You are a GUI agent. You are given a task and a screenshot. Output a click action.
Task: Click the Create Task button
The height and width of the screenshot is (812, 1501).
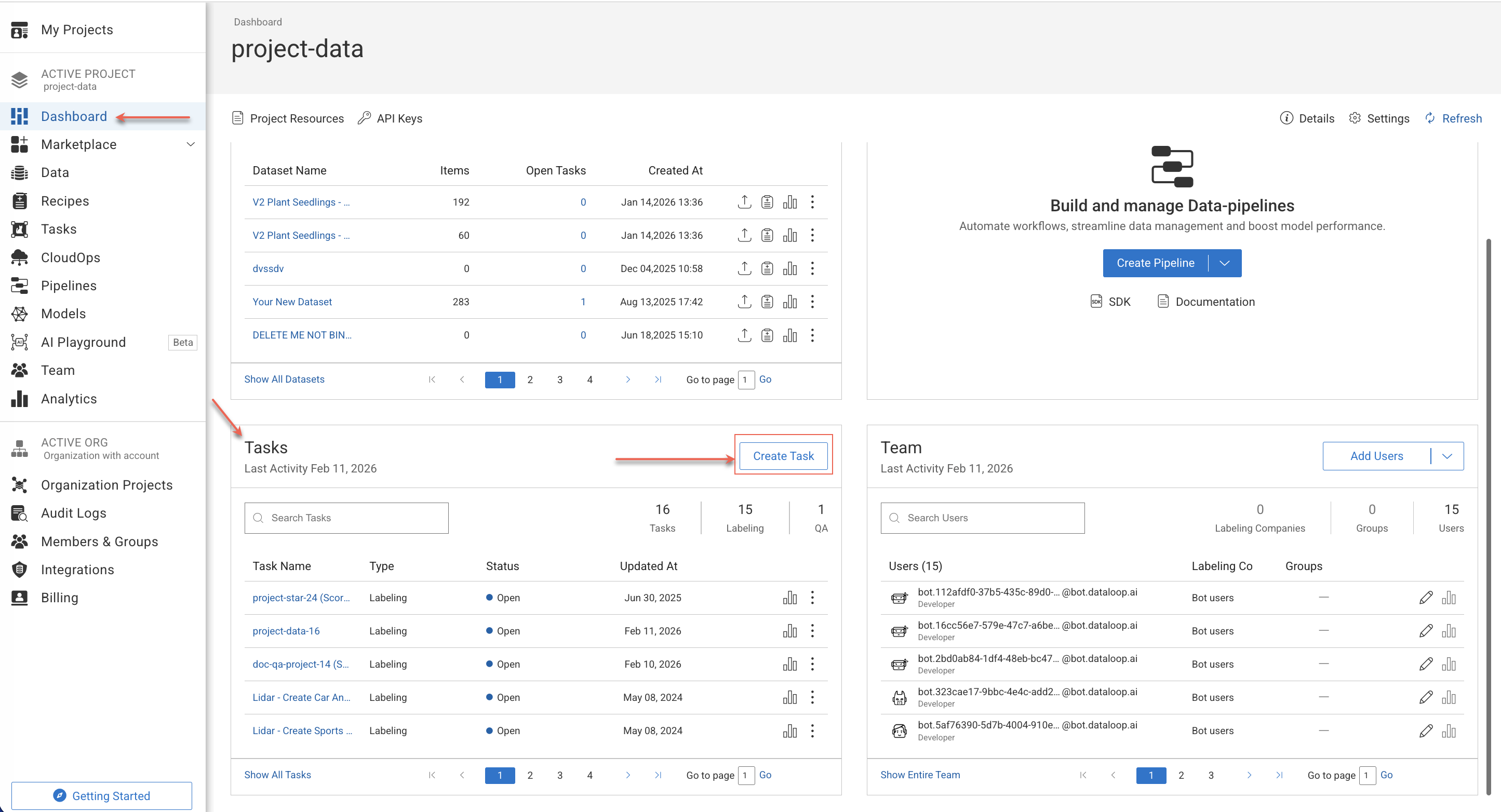click(x=783, y=456)
